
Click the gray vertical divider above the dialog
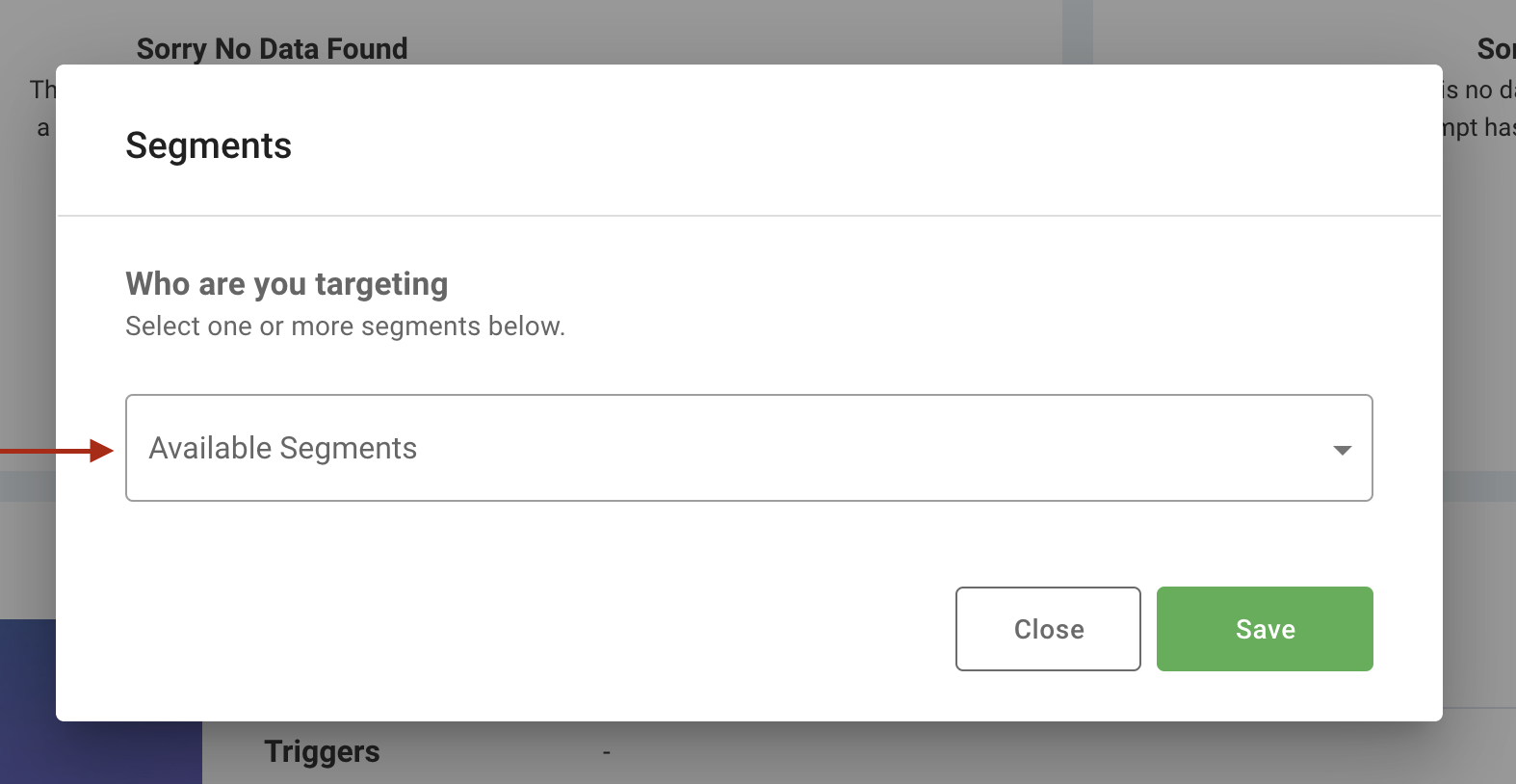pos(1078,32)
